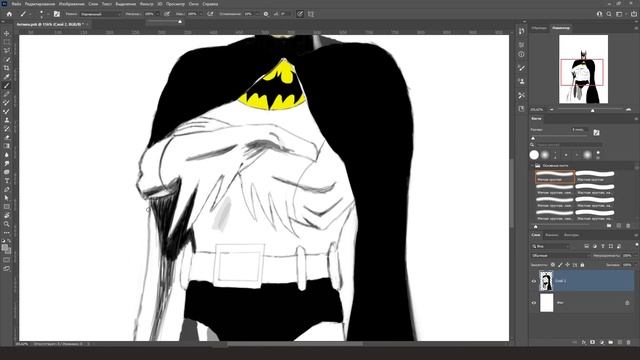Toggle airbrush build-up button
The width and height of the screenshot is (640, 360).
tap(210, 14)
